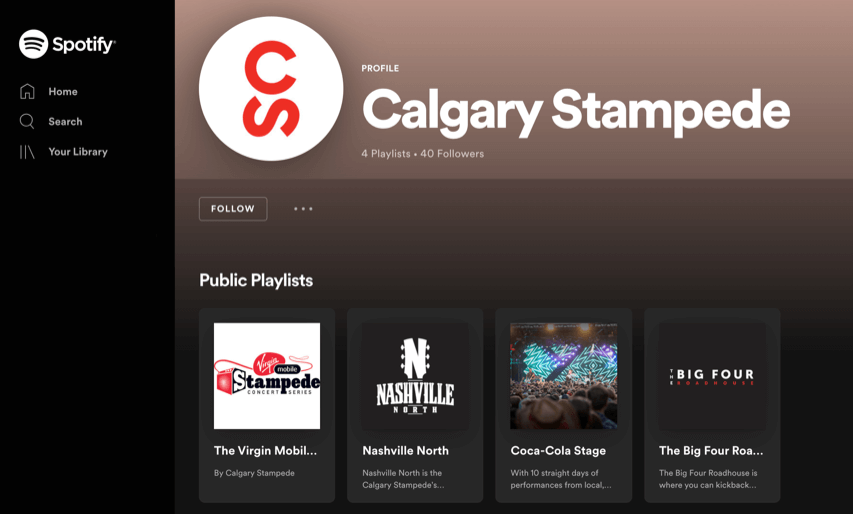Open Your Library menu item
The image size is (853, 514).
tap(78, 152)
